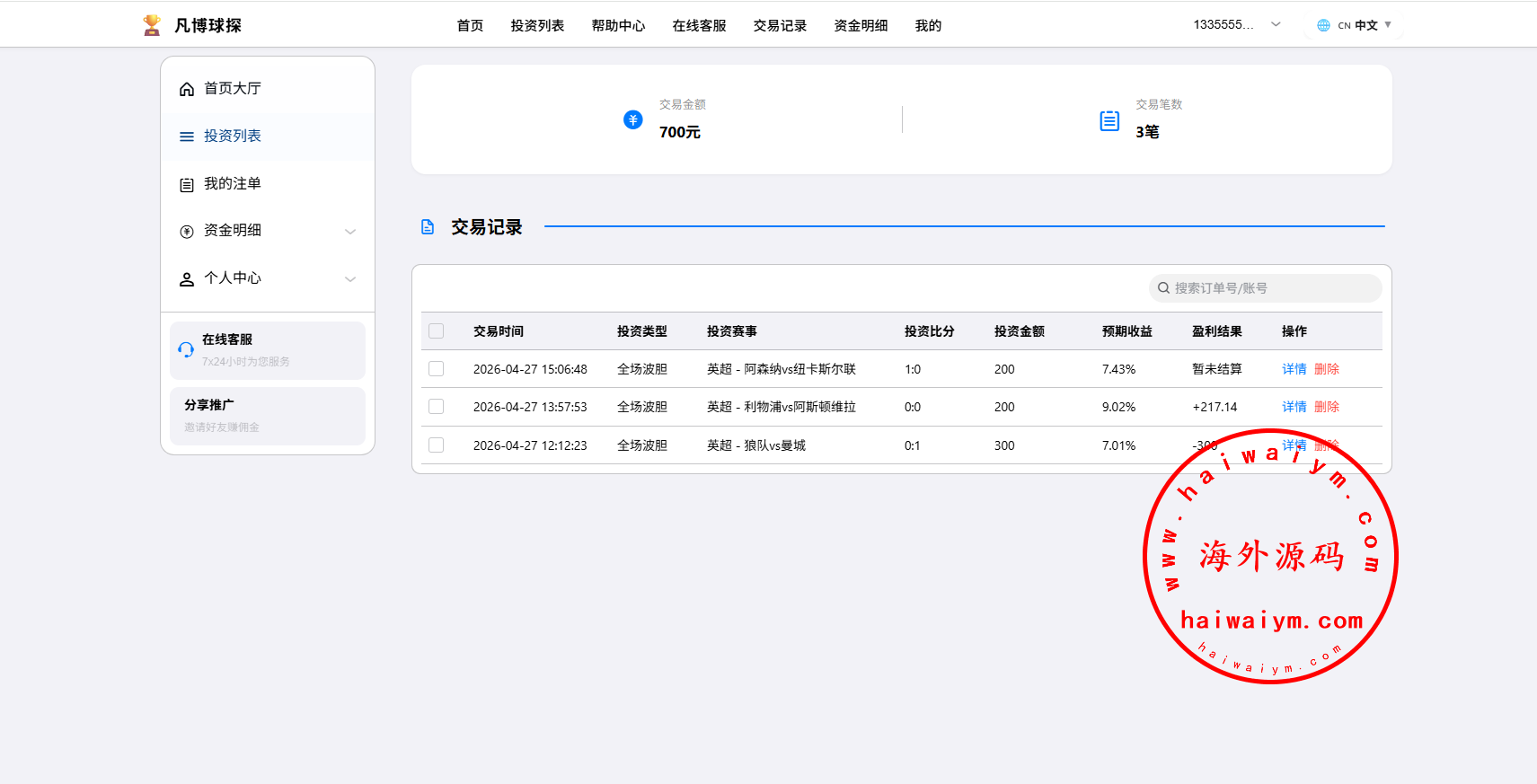Image resolution: width=1537 pixels, height=784 pixels.
Task: Expand the 资金明细 sidebar chevron
Action: point(350,232)
